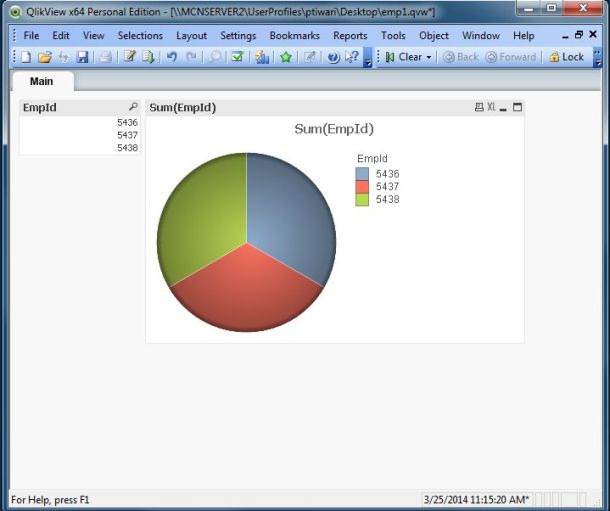The width and height of the screenshot is (610, 511).
Task: Open Search magnifier toolbar icon
Action: [x=214, y=57]
